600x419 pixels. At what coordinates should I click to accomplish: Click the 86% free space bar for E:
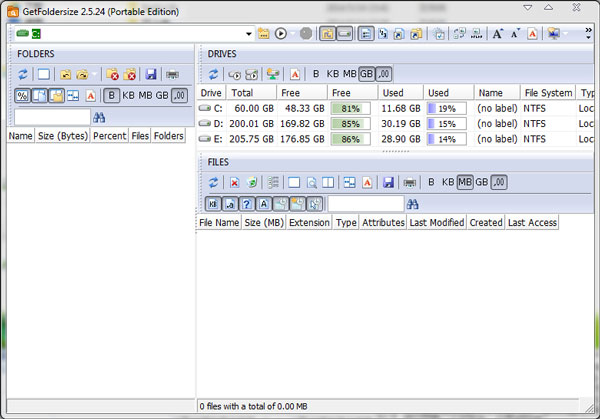pos(351,139)
